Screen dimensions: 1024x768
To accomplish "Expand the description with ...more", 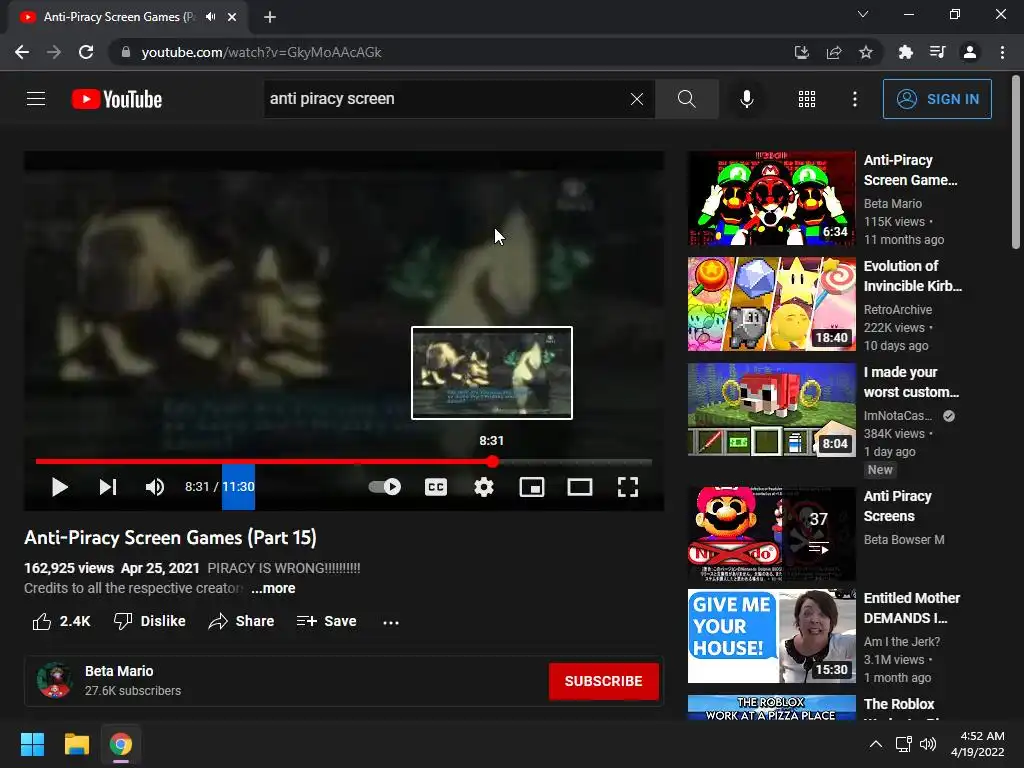I will [x=273, y=588].
